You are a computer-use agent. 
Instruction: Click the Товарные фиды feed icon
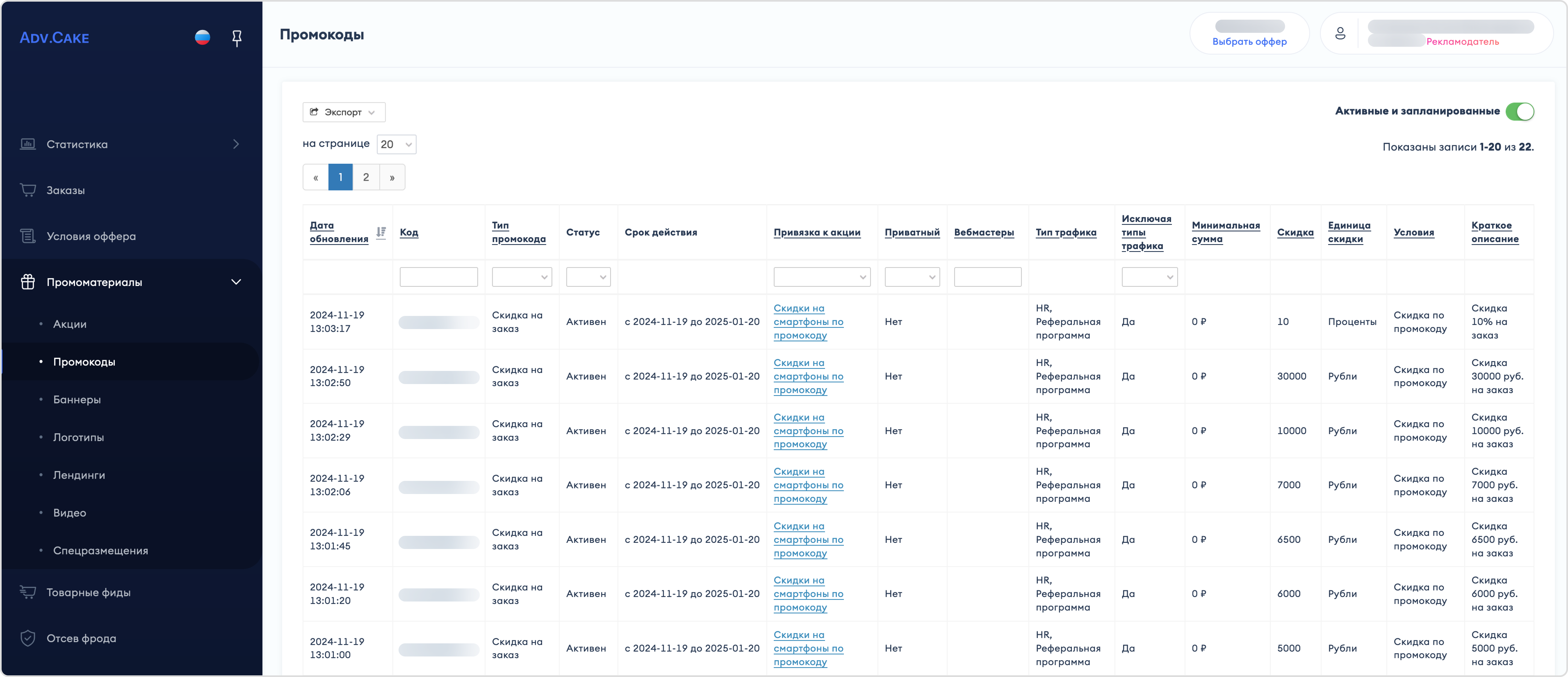coord(28,592)
